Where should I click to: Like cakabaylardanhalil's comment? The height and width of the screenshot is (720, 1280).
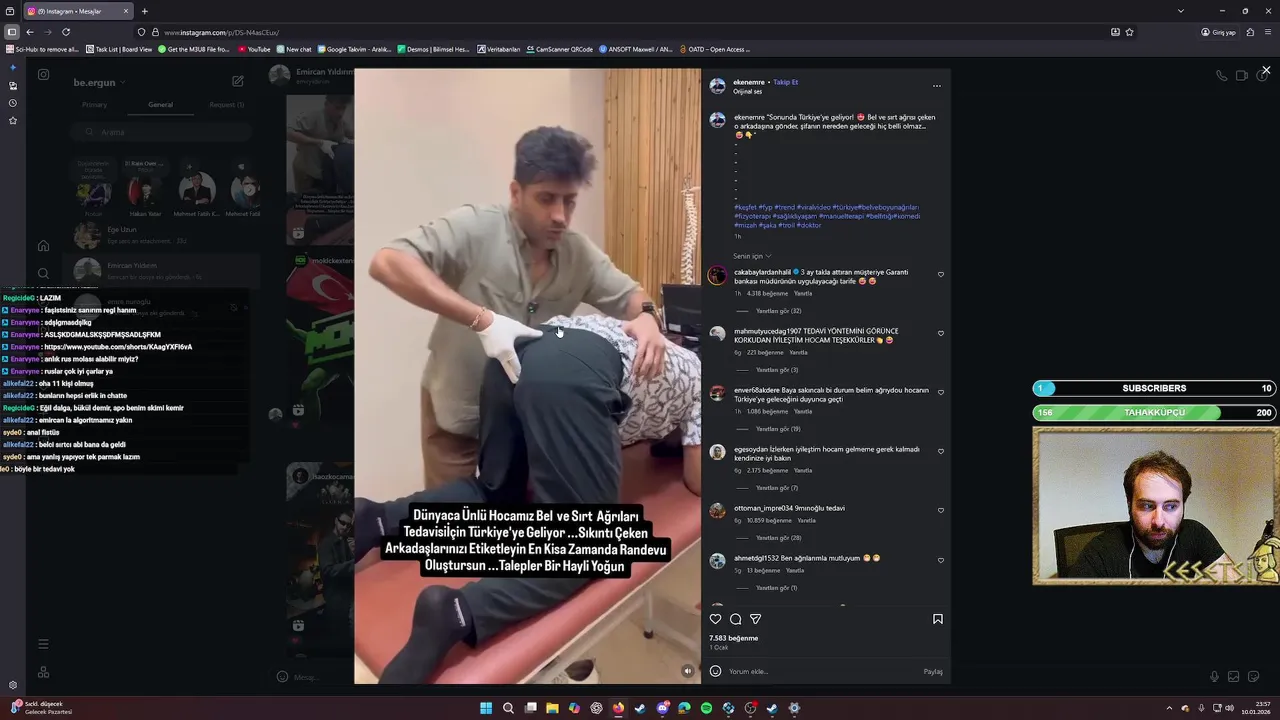940,274
